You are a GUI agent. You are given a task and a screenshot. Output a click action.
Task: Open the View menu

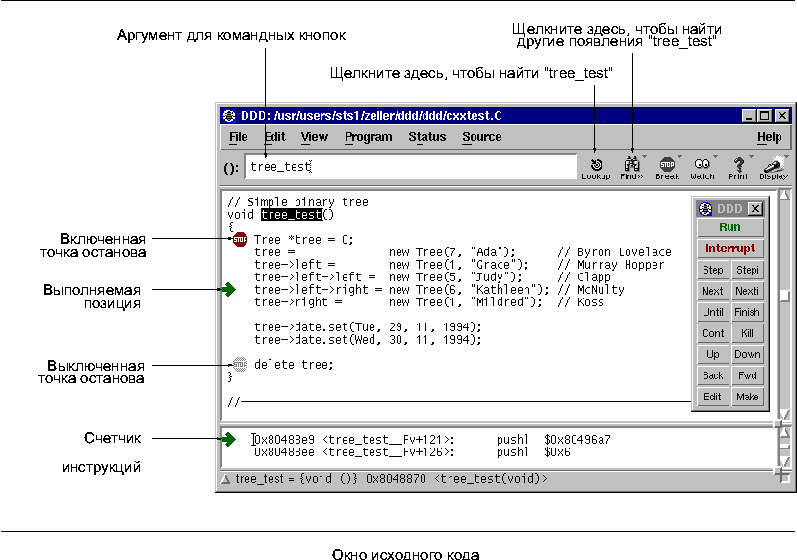click(314, 137)
